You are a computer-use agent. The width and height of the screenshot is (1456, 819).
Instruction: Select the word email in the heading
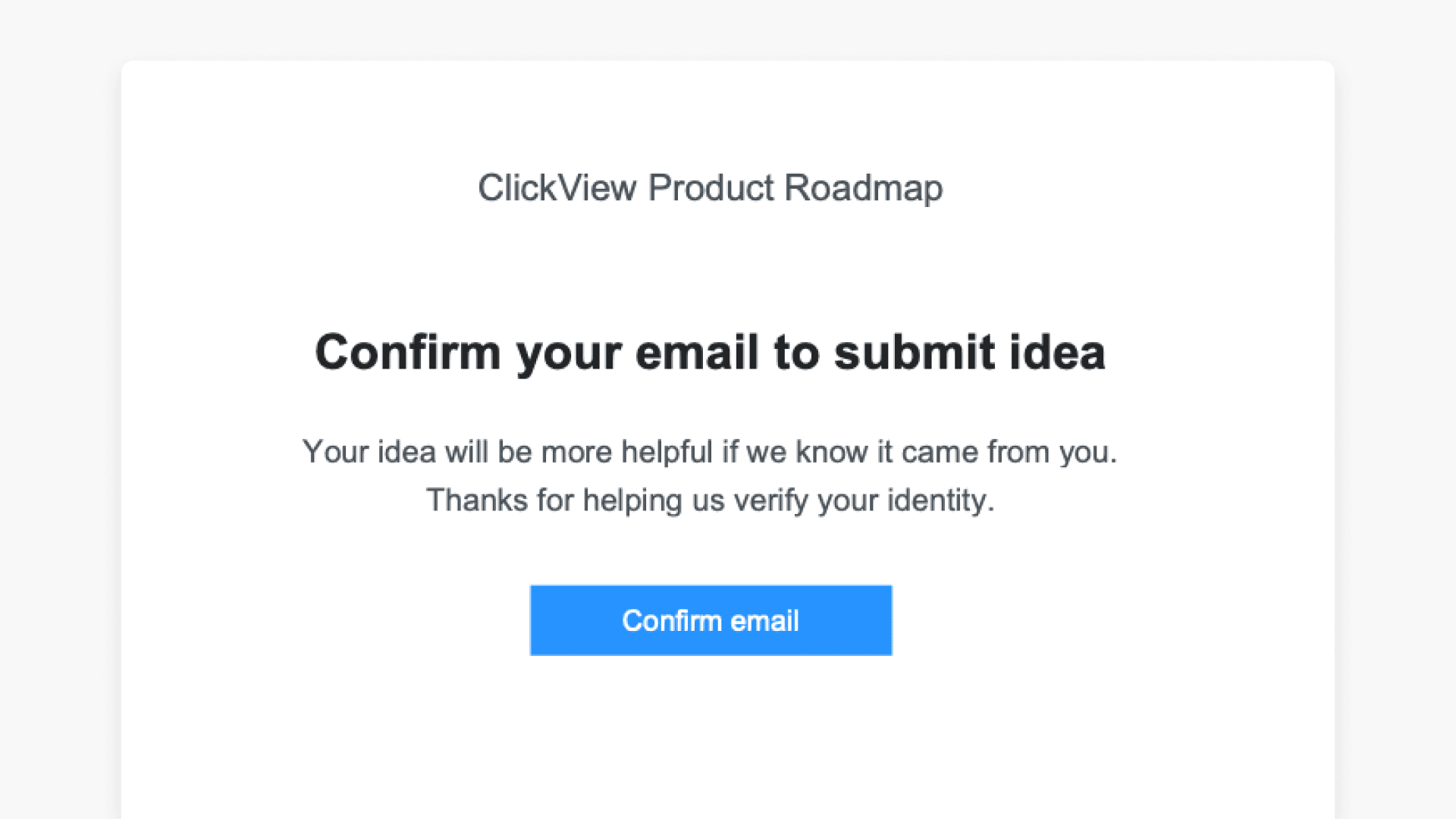pos(699,351)
